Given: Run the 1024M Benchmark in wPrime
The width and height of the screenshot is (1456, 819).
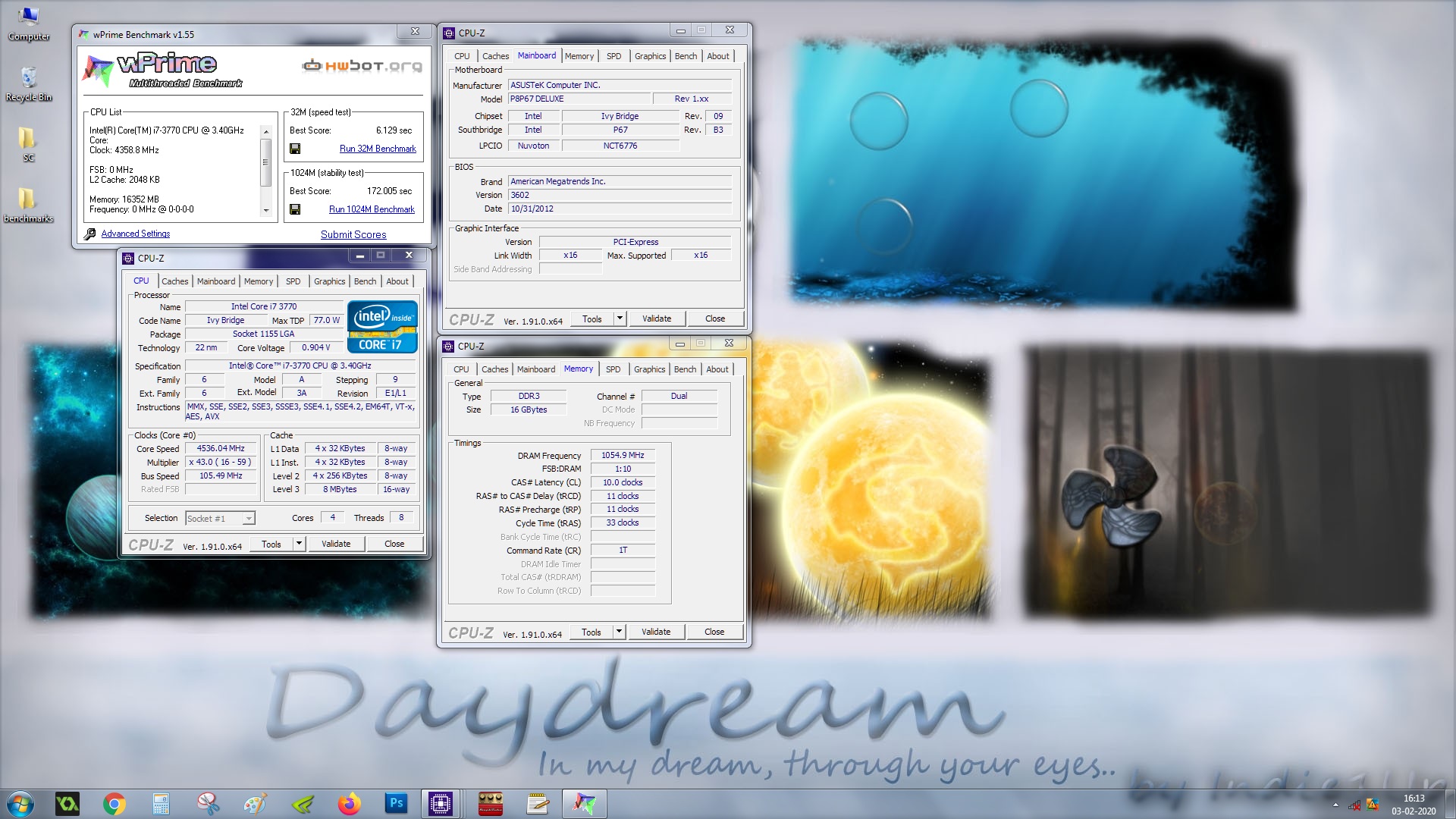Looking at the screenshot, I should coord(372,209).
